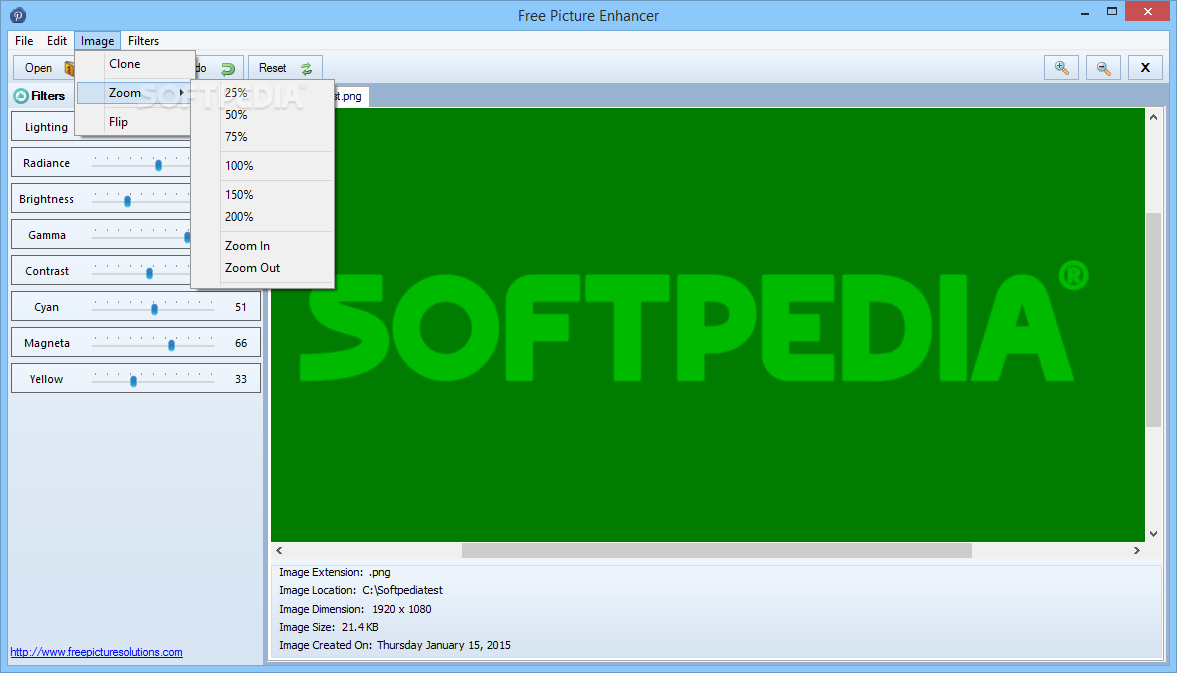Click the Gamma slider handle

[x=187, y=237]
